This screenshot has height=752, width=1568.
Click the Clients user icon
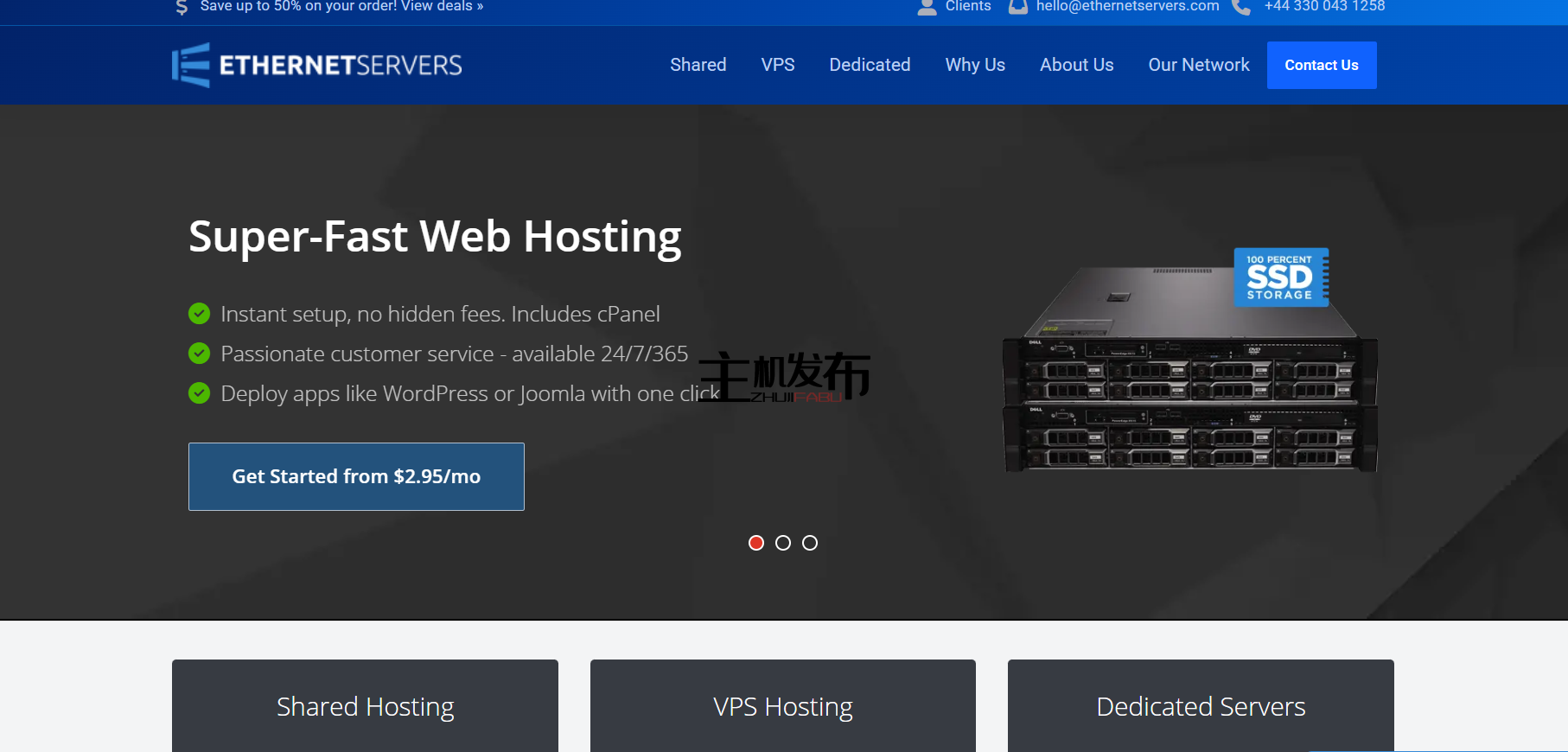(x=927, y=7)
